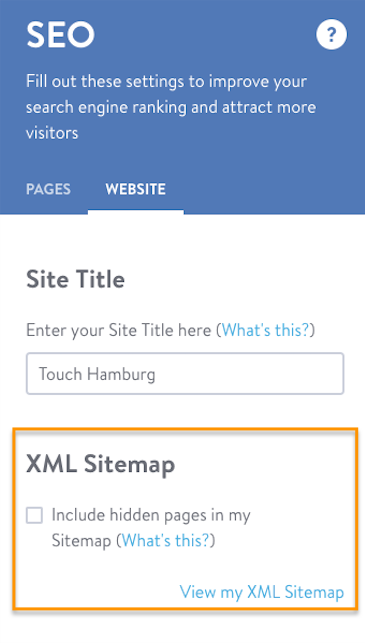Click the XML Sitemap section heading

tap(100, 464)
